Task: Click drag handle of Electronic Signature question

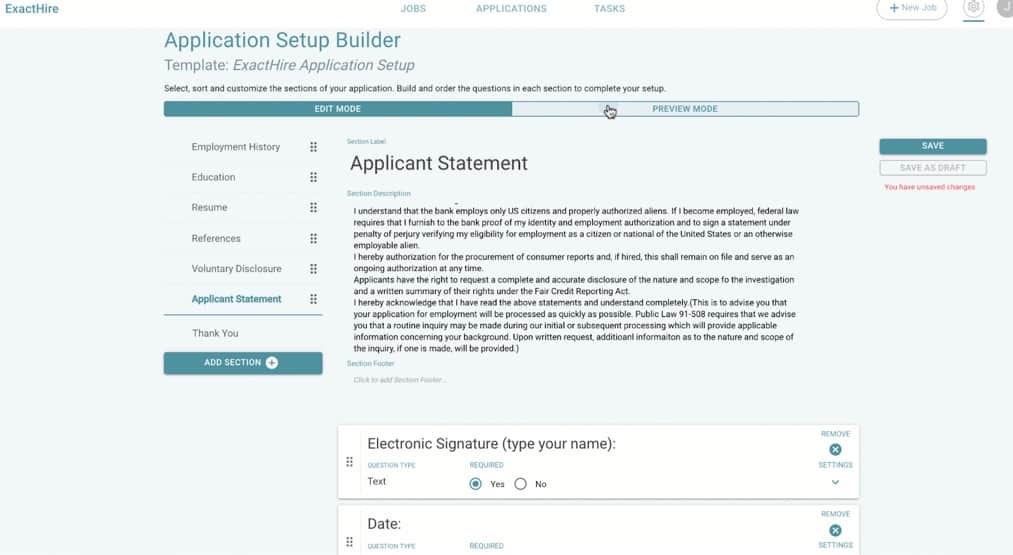Action: click(349, 462)
